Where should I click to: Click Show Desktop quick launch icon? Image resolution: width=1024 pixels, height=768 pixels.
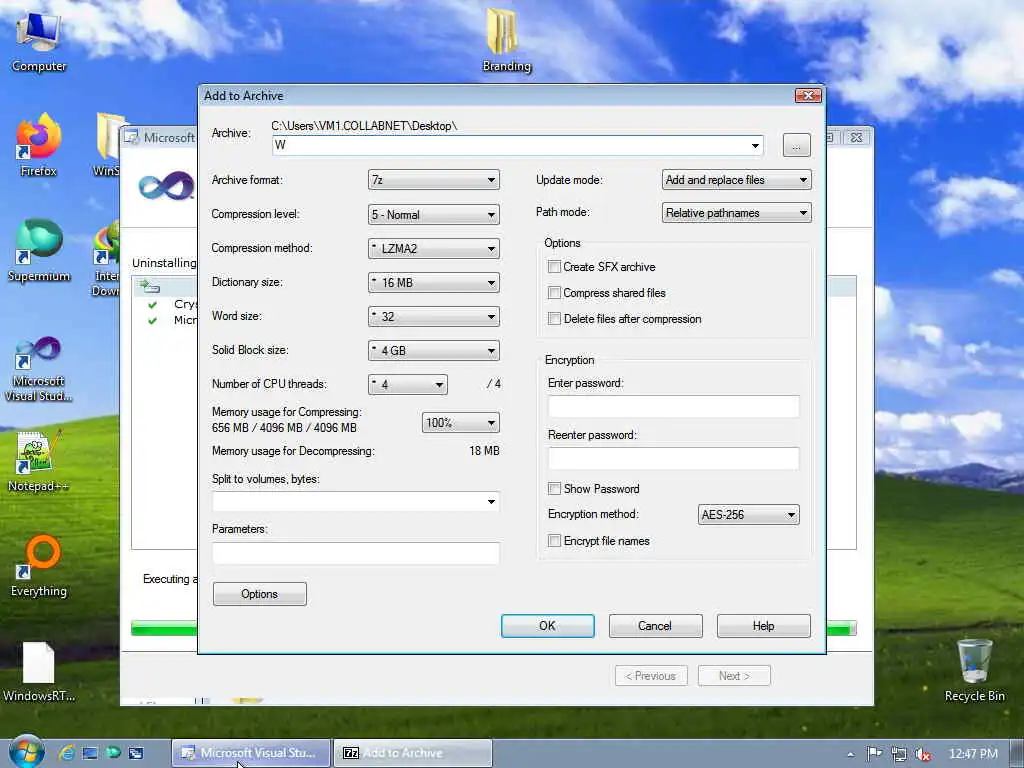pos(90,753)
